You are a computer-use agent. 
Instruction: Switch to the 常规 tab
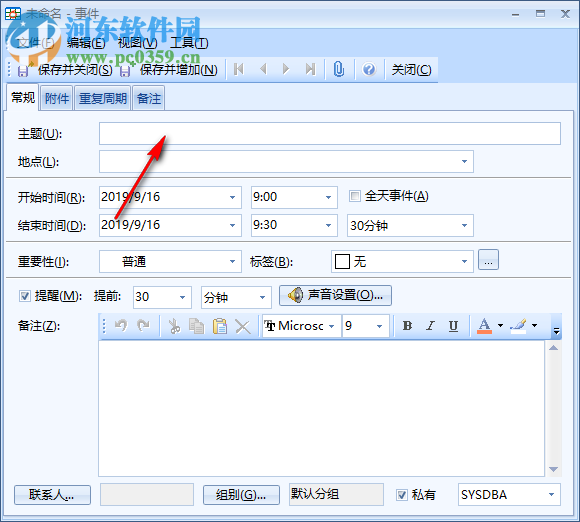[23, 98]
